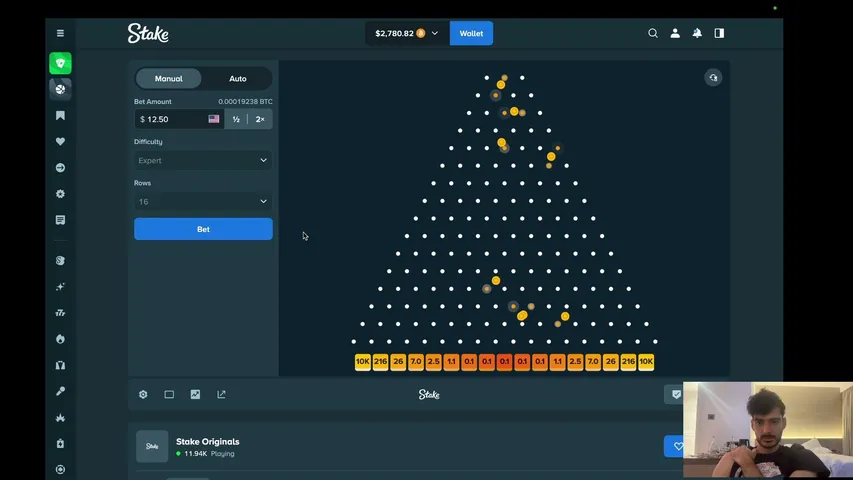Viewport: 853px width, 480px height.
Task: Switch to the Manual tab
Action: click(x=169, y=78)
